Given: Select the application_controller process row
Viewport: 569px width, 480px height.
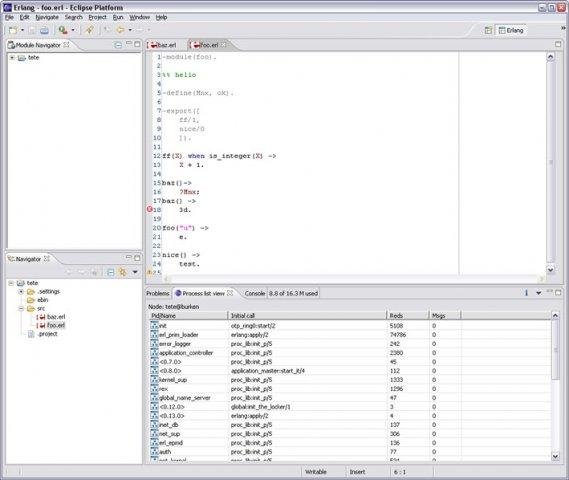Looking at the screenshot, I should pyautogui.click(x=350, y=353).
